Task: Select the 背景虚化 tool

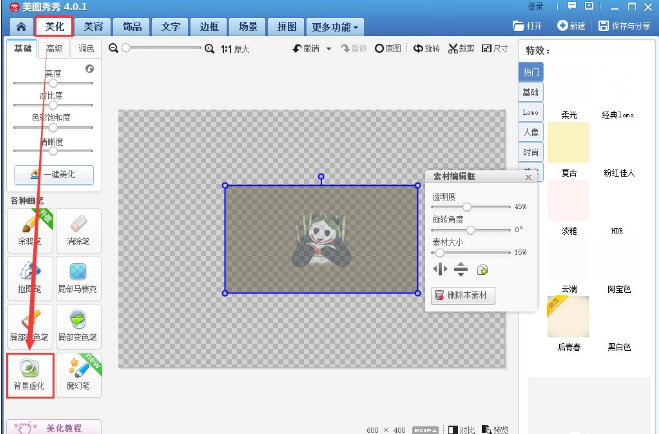Action: coord(30,375)
